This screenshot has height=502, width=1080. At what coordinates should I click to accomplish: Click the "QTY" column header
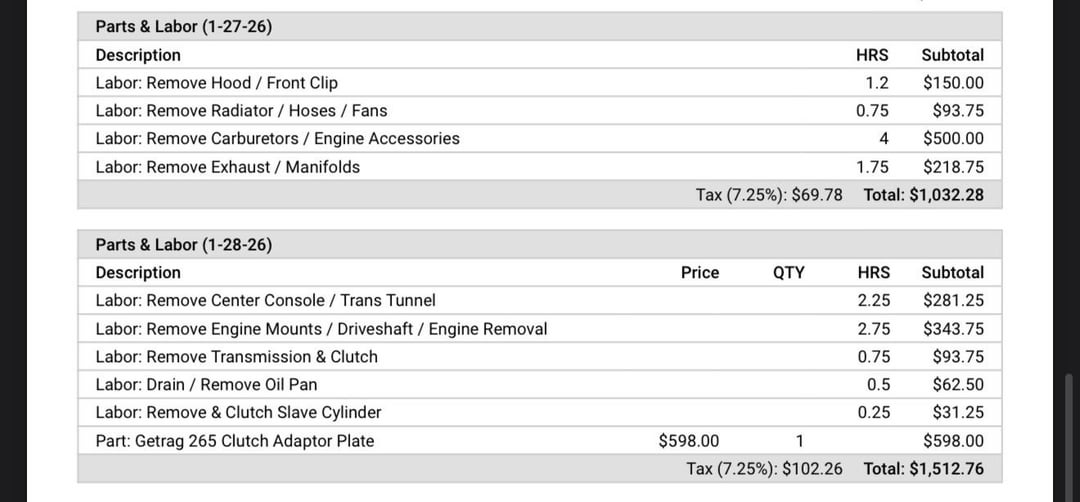point(789,272)
